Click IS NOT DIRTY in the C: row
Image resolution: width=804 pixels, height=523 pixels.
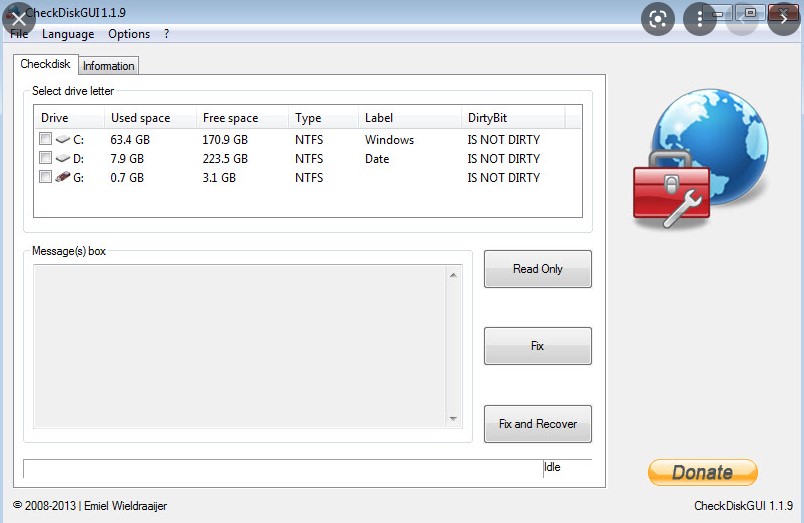pos(504,139)
